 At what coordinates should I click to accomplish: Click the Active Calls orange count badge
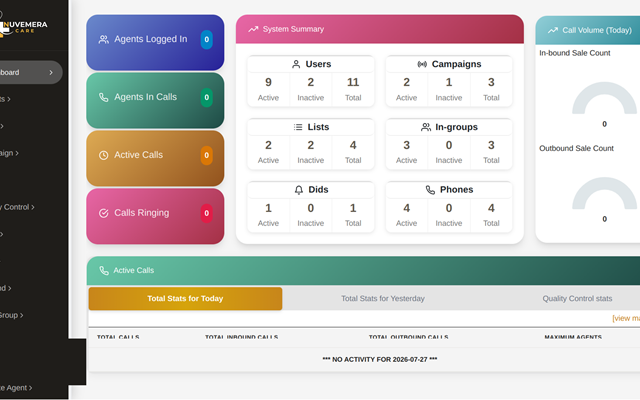pyautogui.click(x=207, y=156)
